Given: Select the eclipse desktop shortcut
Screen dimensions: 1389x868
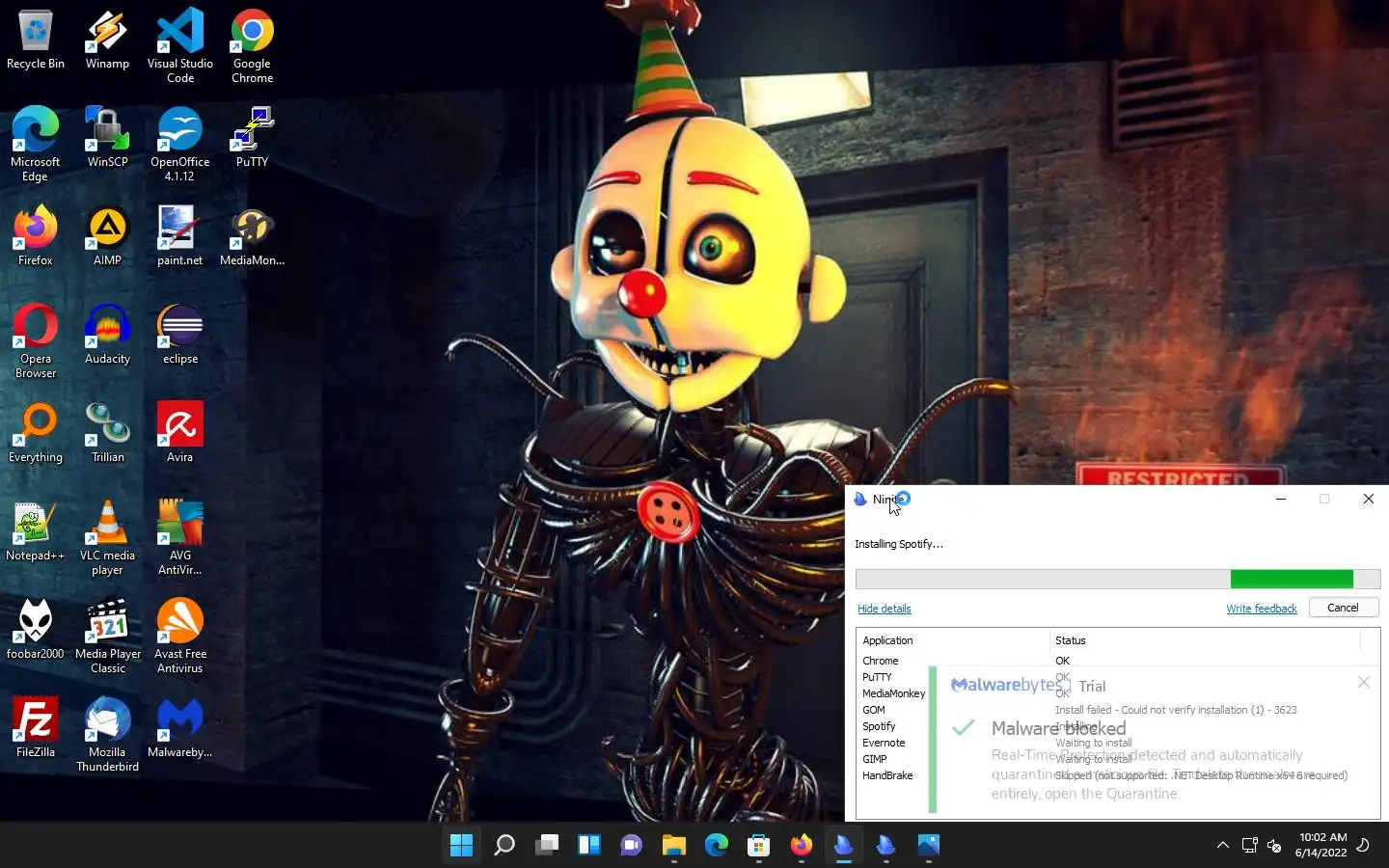Looking at the screenshot, I should [180, 335].
